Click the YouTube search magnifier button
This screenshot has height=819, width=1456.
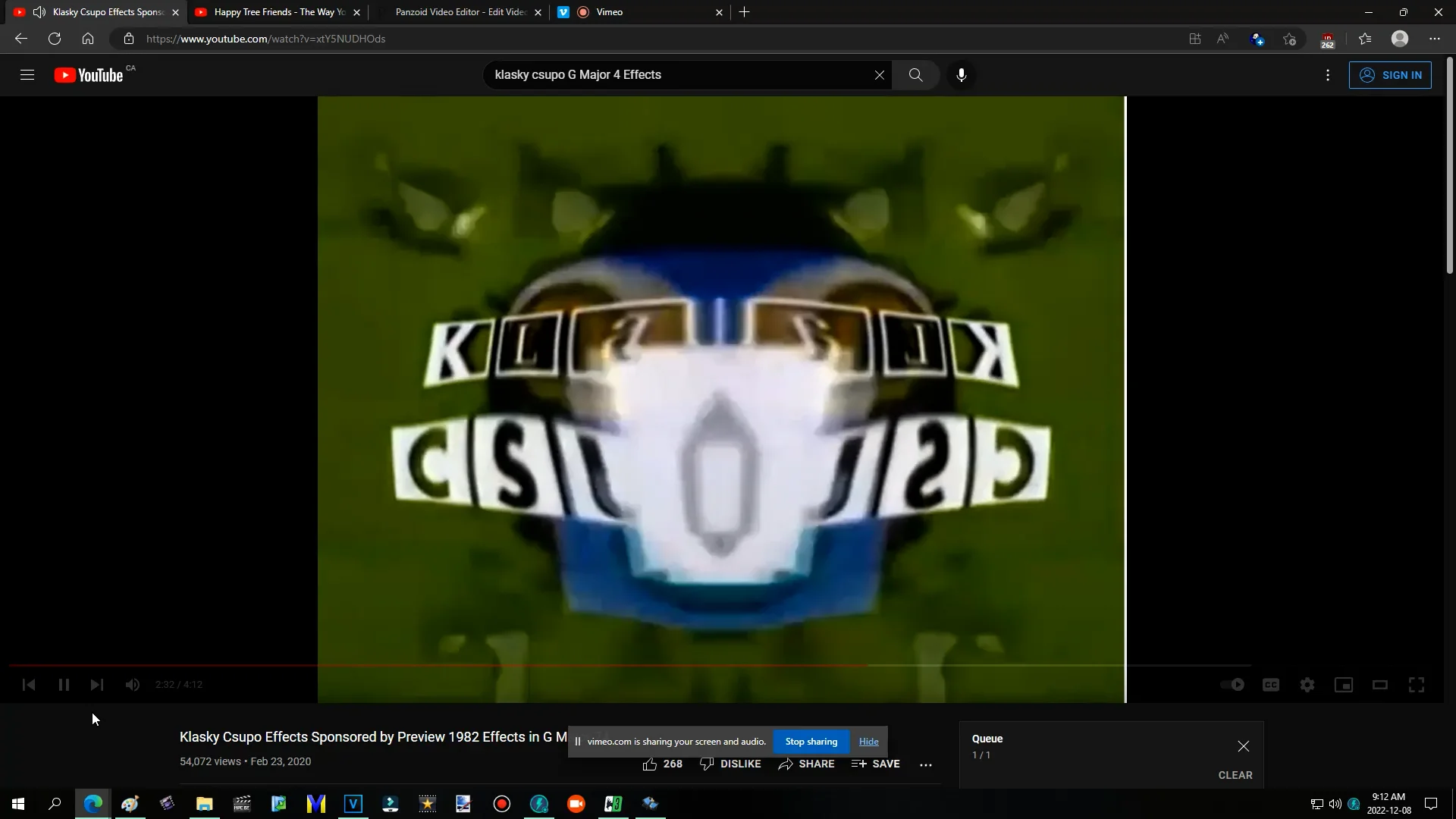915,75
